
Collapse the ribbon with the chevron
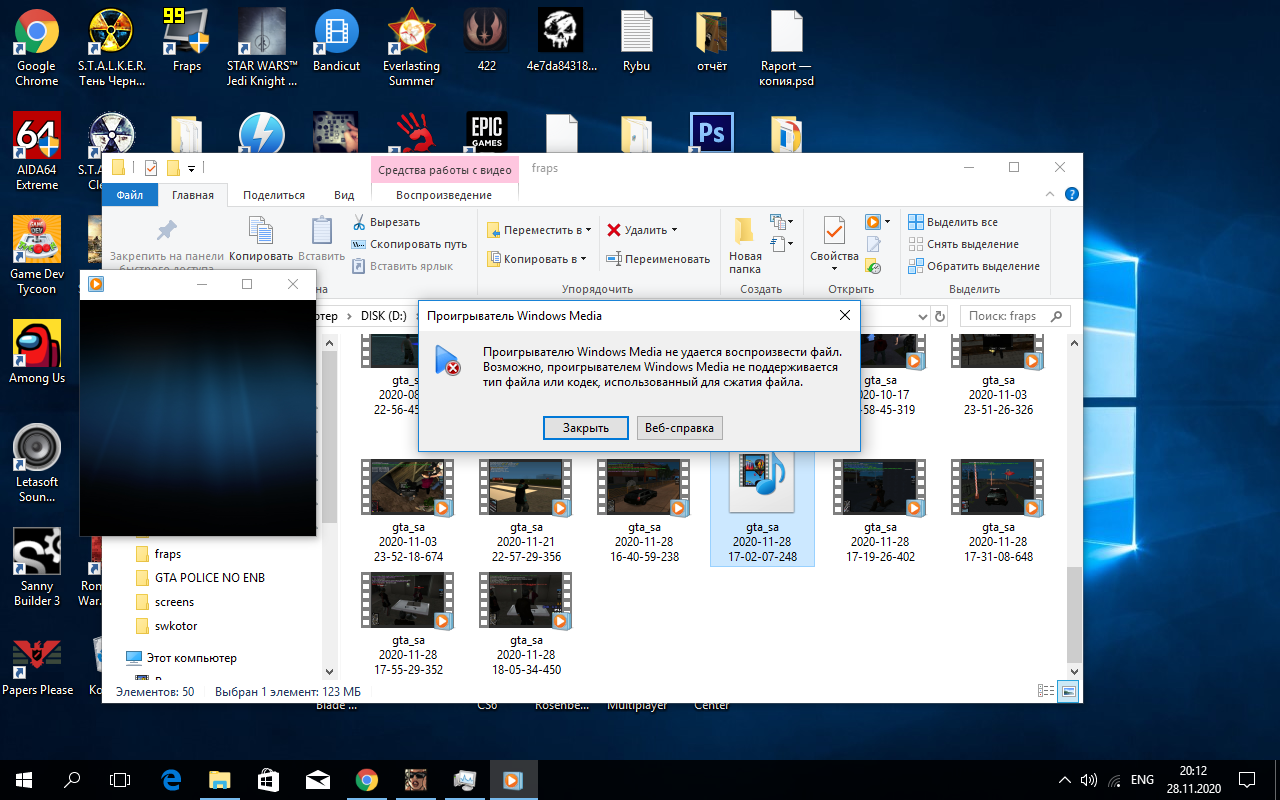tap(1050, 195)
